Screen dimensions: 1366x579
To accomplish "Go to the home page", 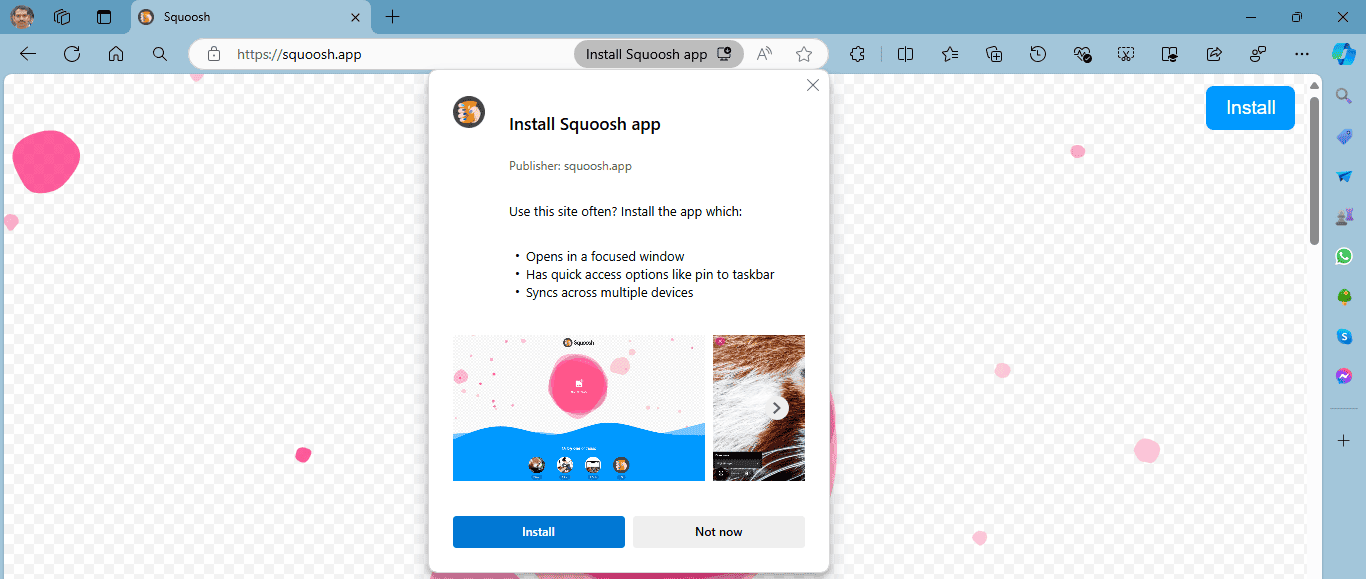I will coord(116,54).
